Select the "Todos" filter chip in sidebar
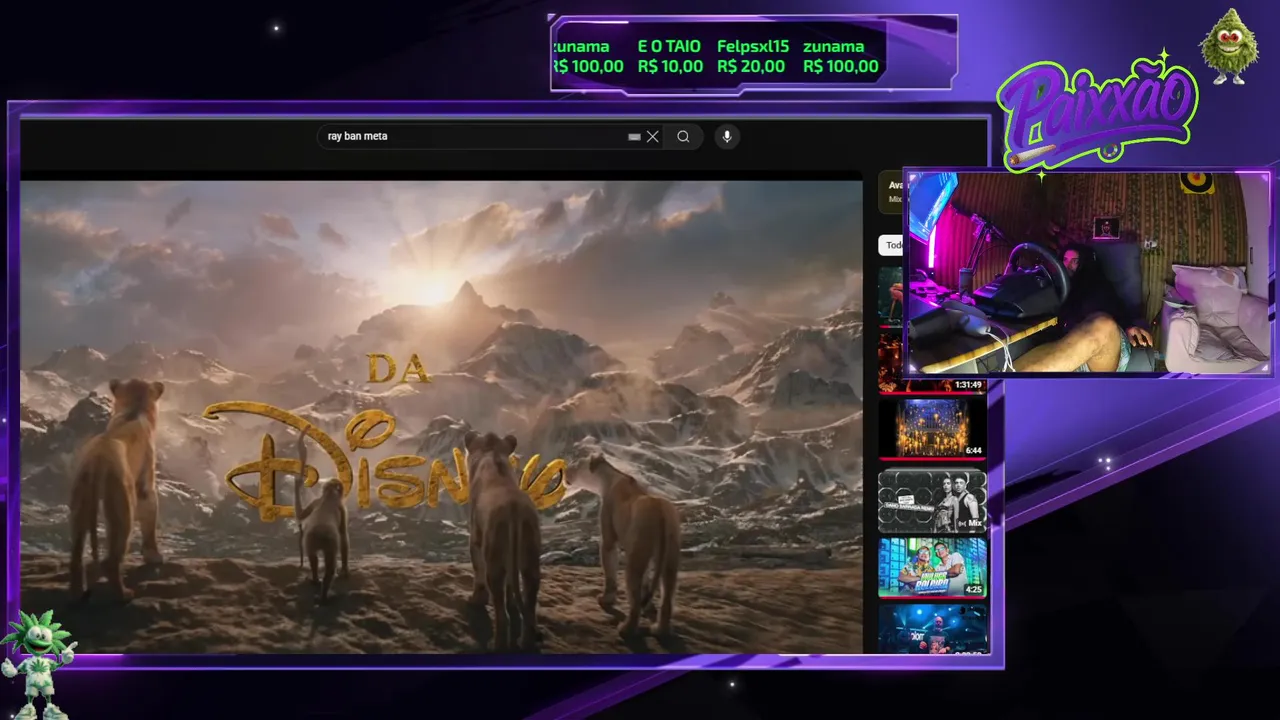 tap(892, 245)
